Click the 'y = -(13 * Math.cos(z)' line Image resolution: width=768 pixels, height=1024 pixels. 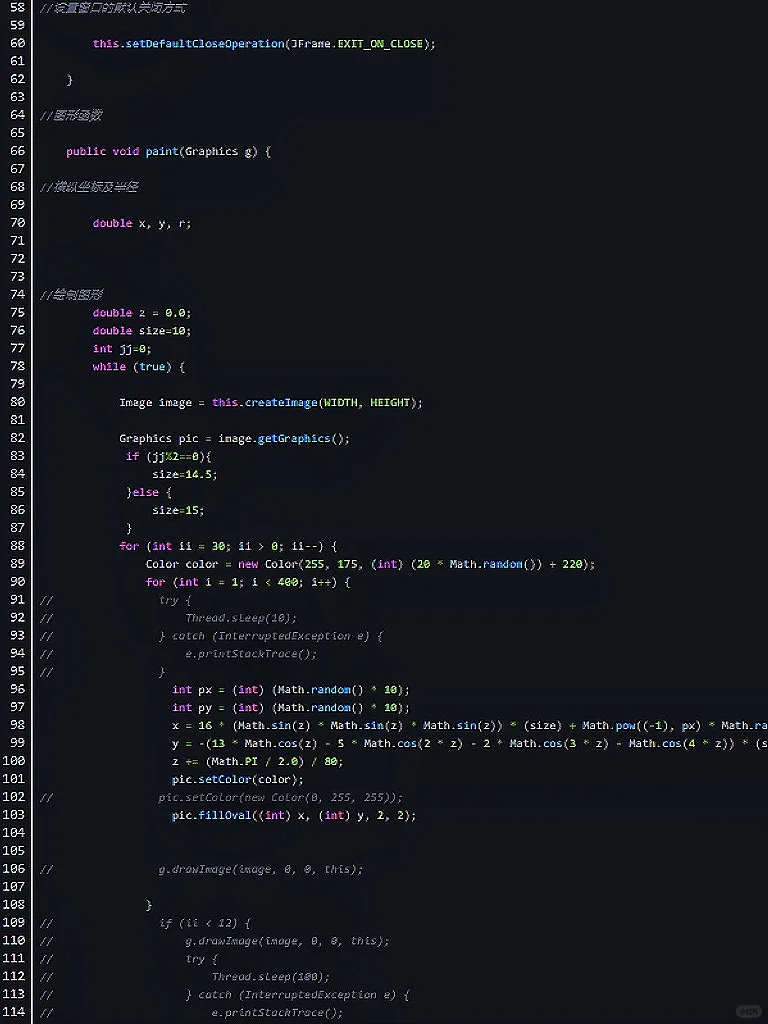pyautogui.click(x=470, y=744)
